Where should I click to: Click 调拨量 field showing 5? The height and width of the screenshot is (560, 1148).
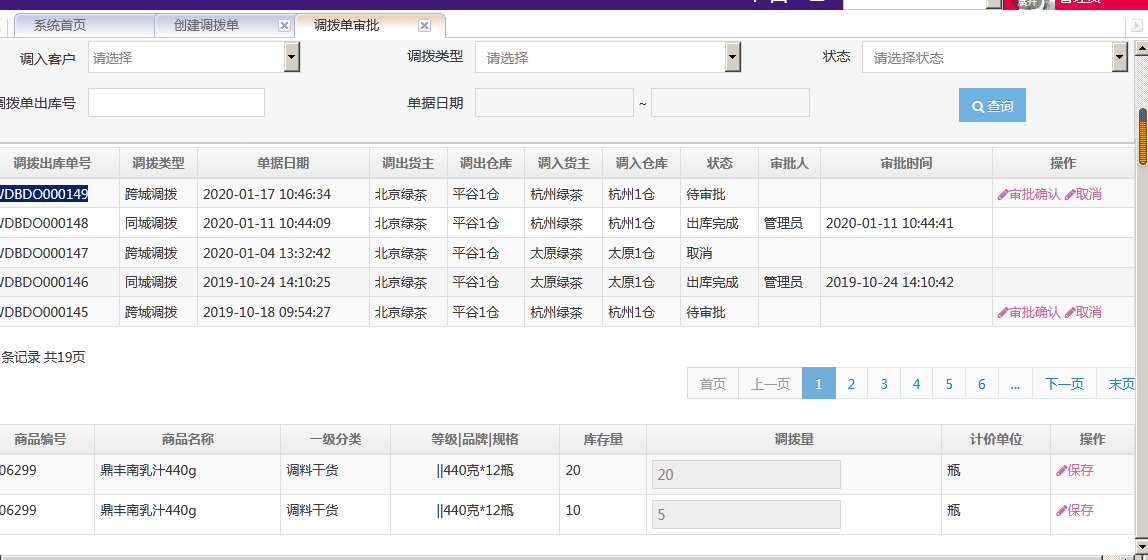[746, 515]
